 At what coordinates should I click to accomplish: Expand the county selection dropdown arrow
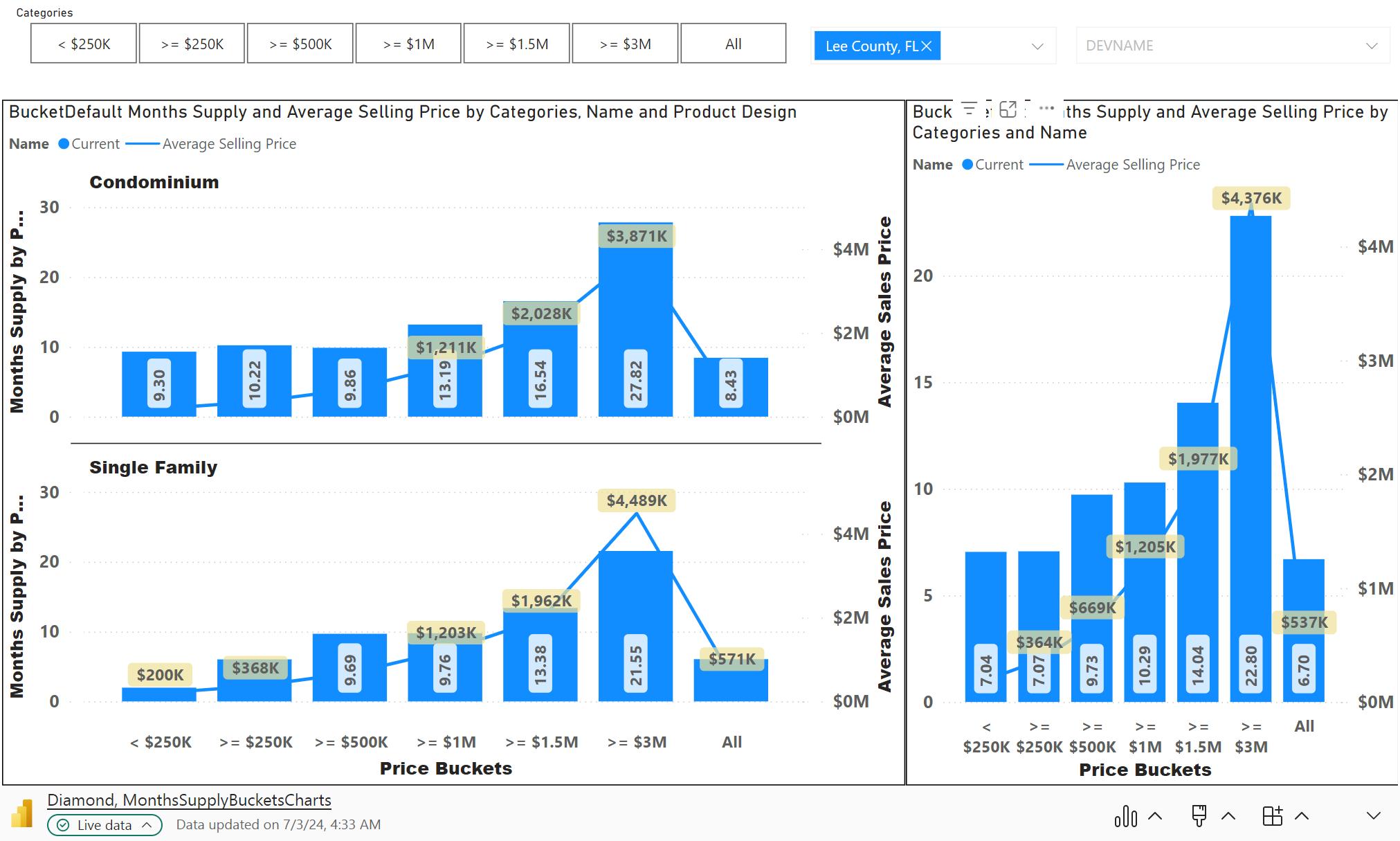click(1037, 46)
